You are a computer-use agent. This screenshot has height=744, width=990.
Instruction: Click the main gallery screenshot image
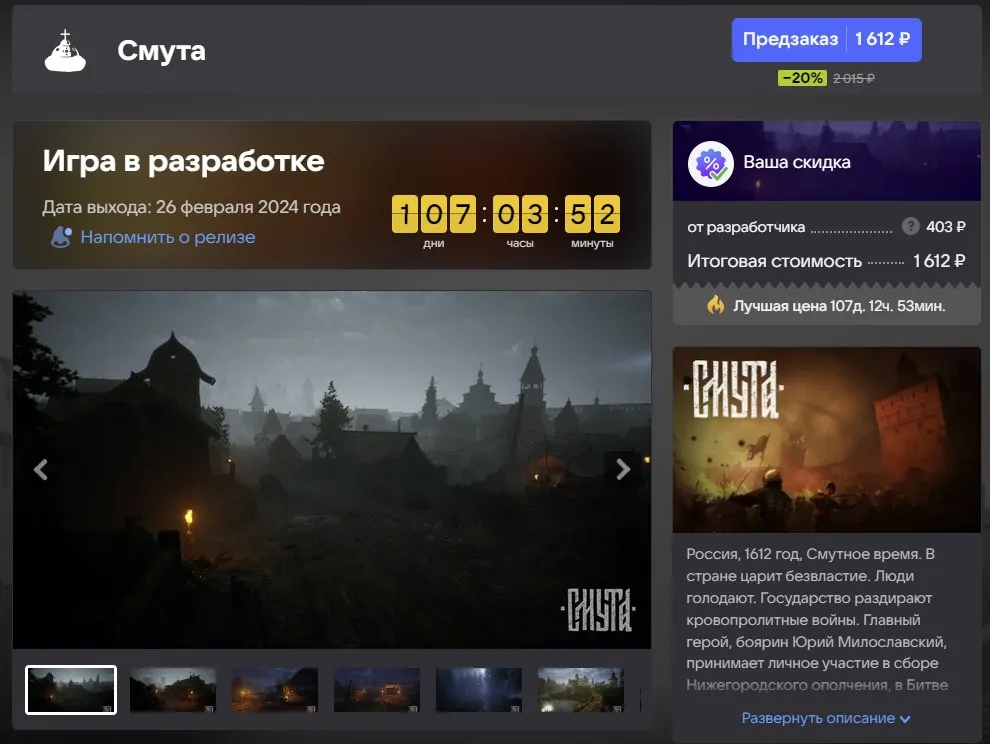[x=332, y=469]
